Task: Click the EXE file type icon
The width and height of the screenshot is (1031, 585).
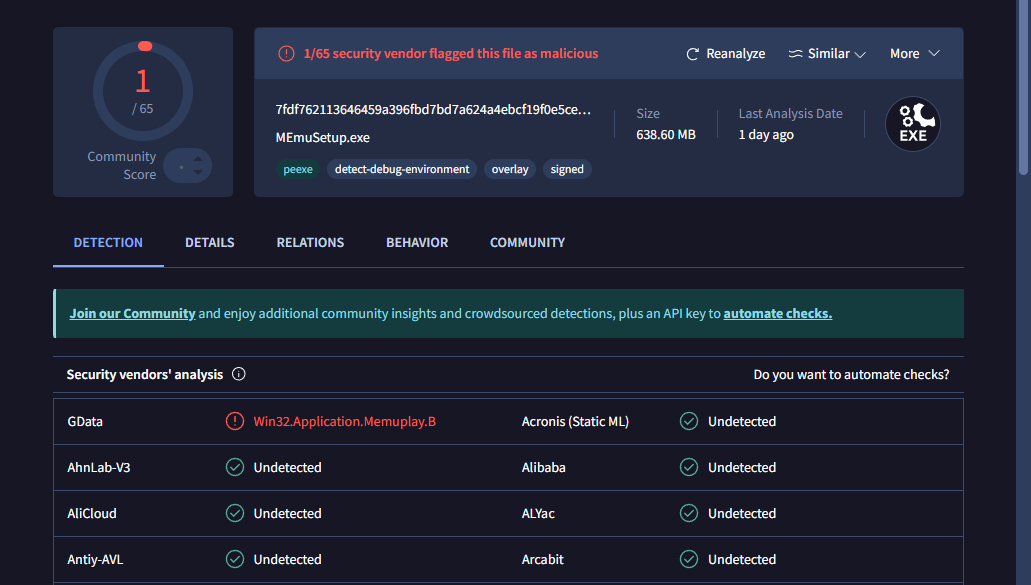Action: [x=913, y=124]
